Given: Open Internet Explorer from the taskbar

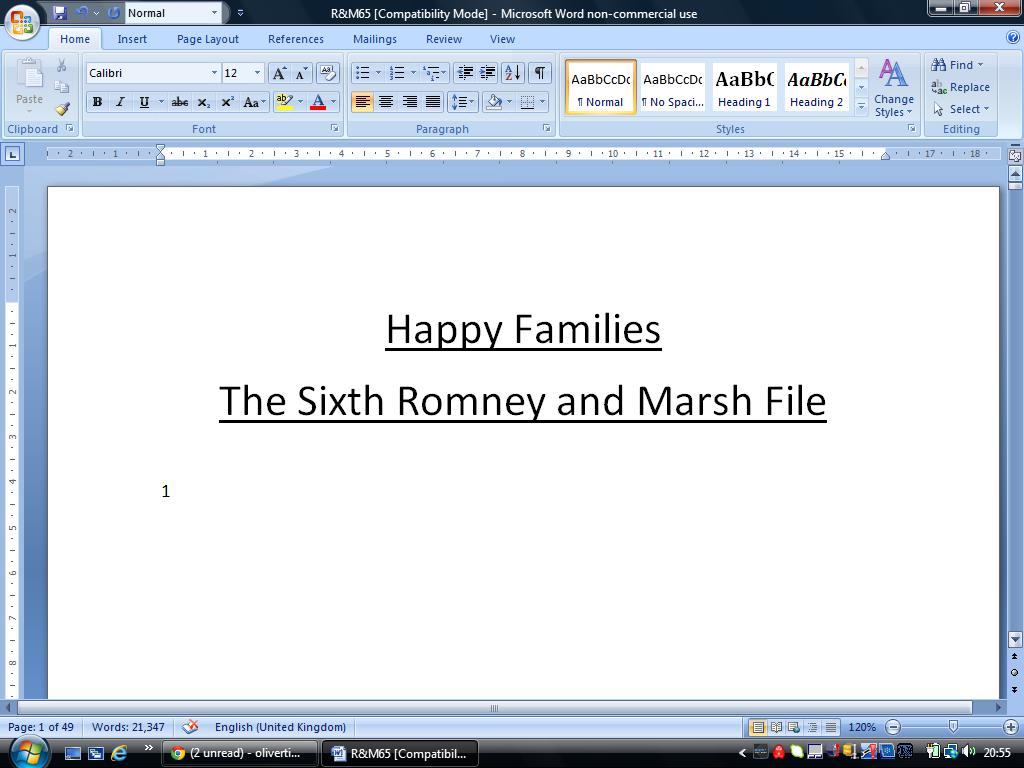Looking at the screenshot, I should [119, 753].
